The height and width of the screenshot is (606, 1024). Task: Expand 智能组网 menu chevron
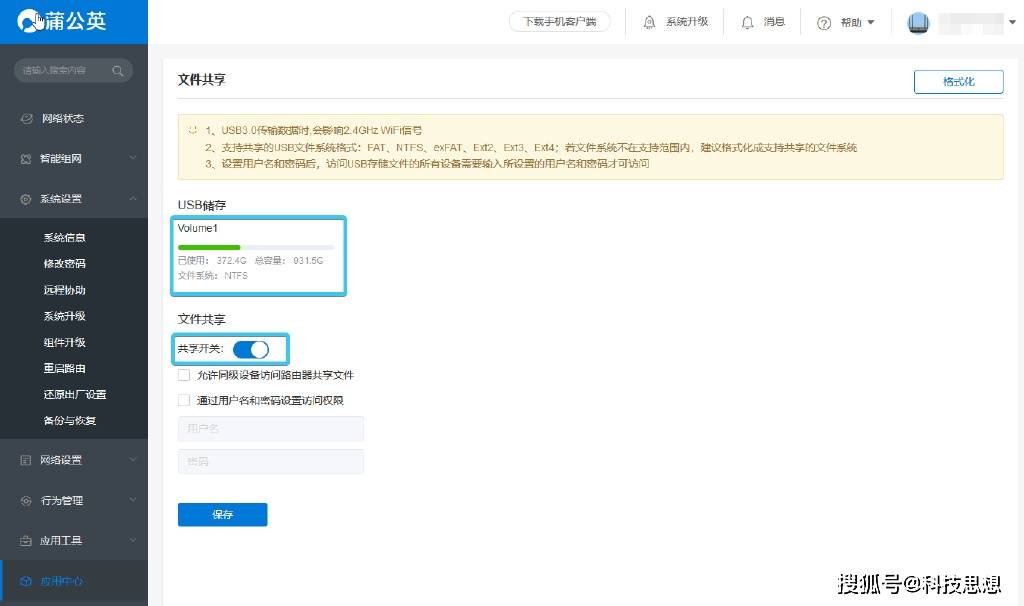click(x=133, y=158)
